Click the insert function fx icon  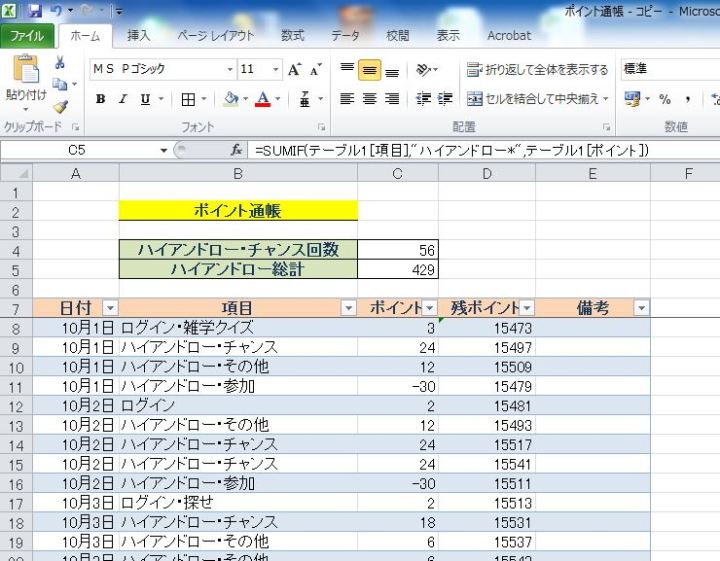(x=237, y=150)
